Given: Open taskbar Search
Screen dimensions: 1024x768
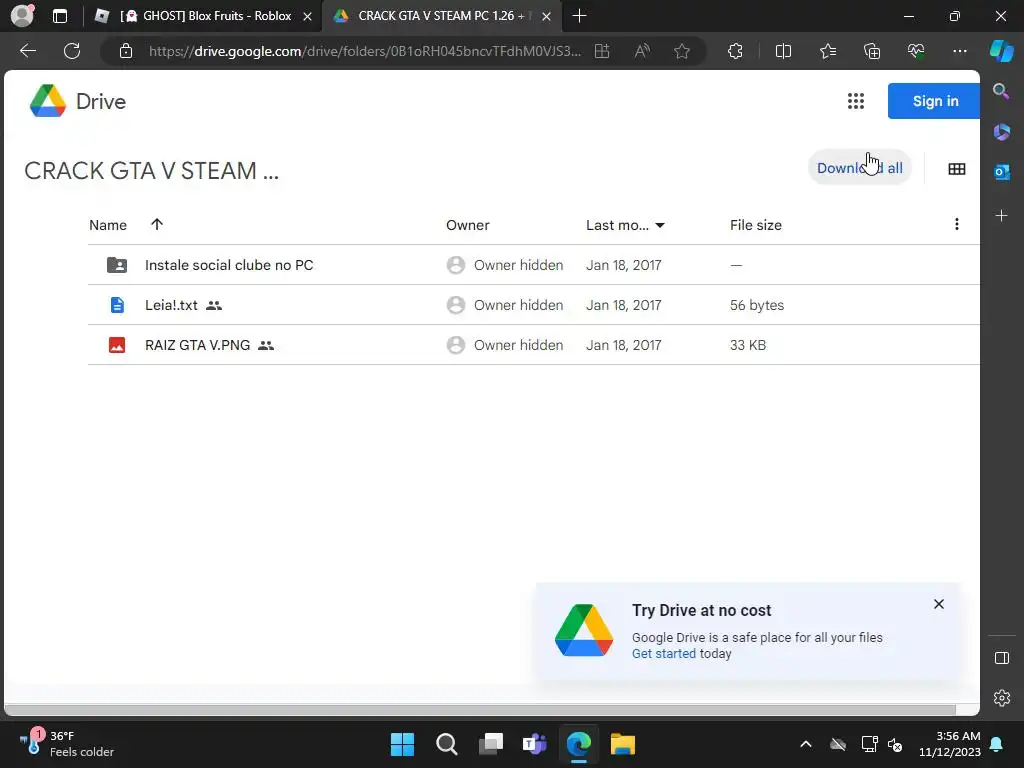Looking at the screenshot, I should coord(447,744).
